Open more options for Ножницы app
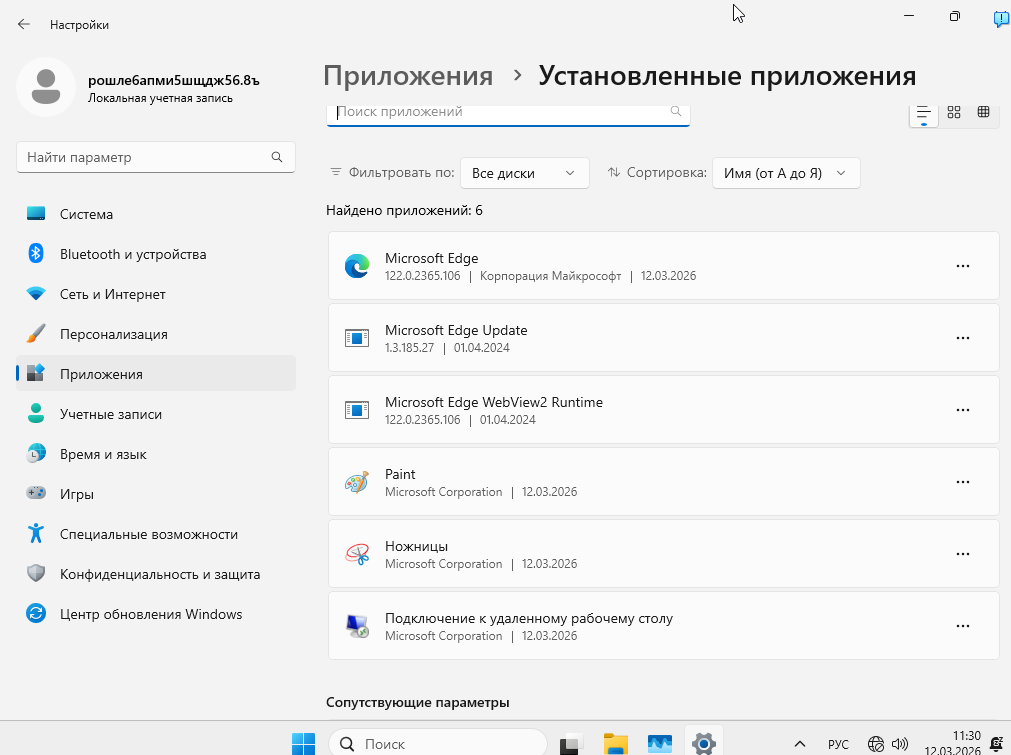This screenshot has height=755, width=1011. coord(963,554)
